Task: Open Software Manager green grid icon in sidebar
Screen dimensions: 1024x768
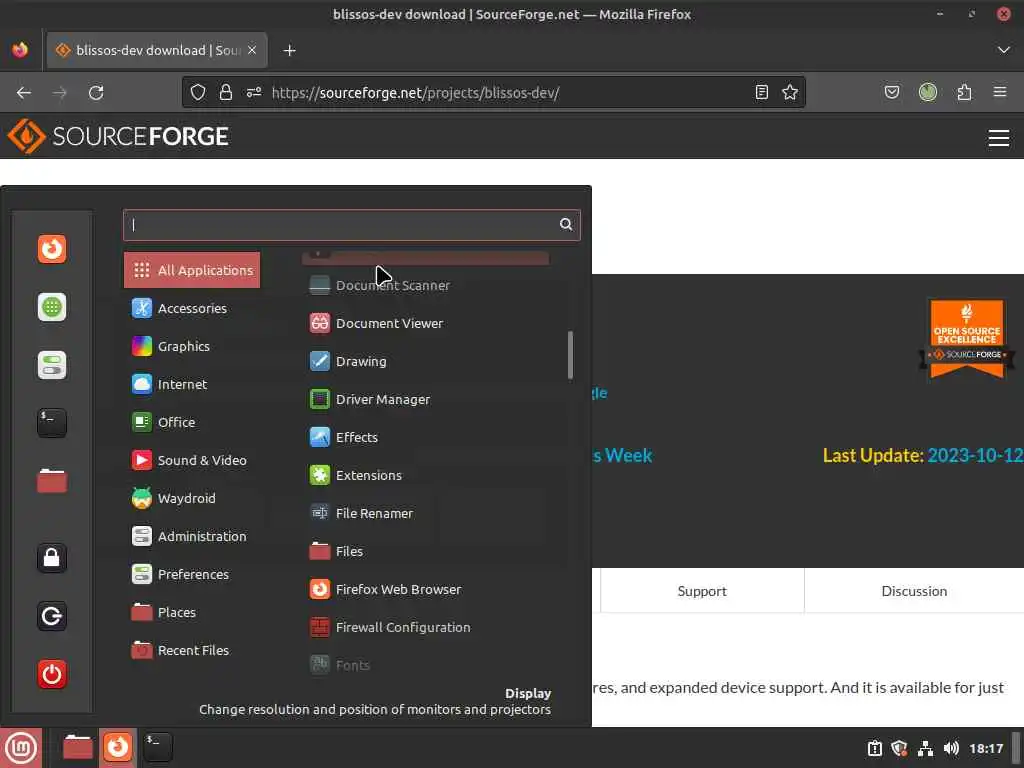Action: point(52,307)
